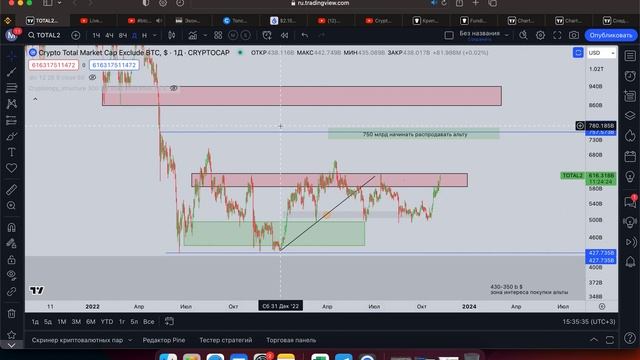Set range to Все
Viewport: 640px width, 360px height.
pyautogui.click(x=149, y=322)
